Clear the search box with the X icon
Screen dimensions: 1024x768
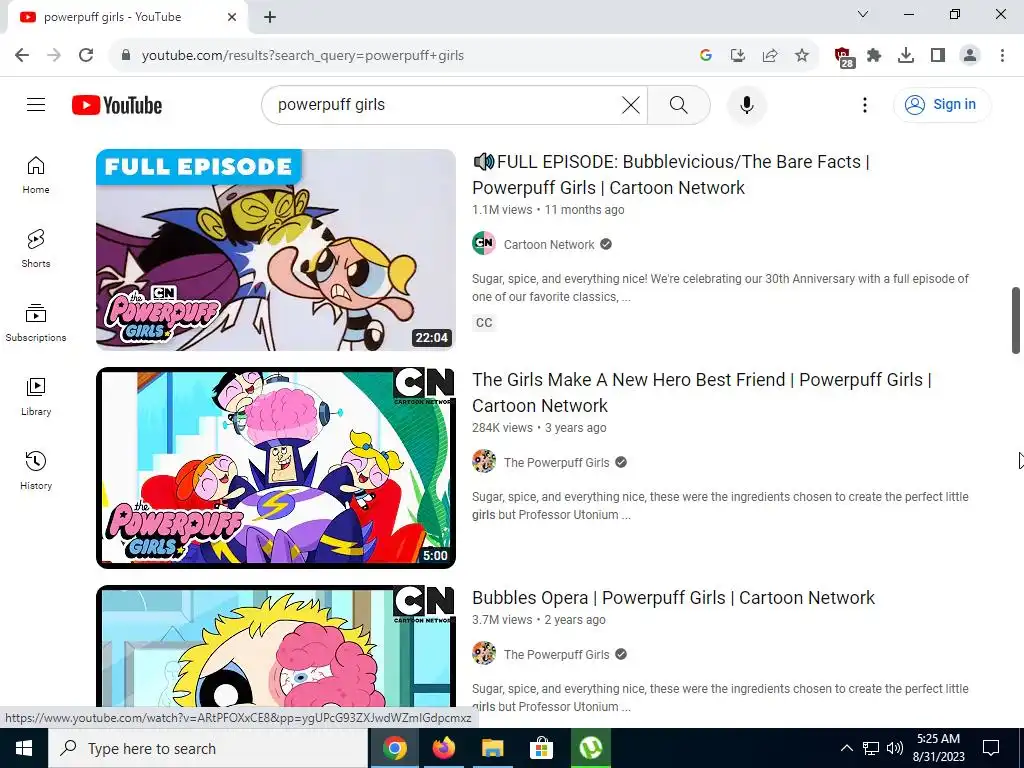[630, 105]
